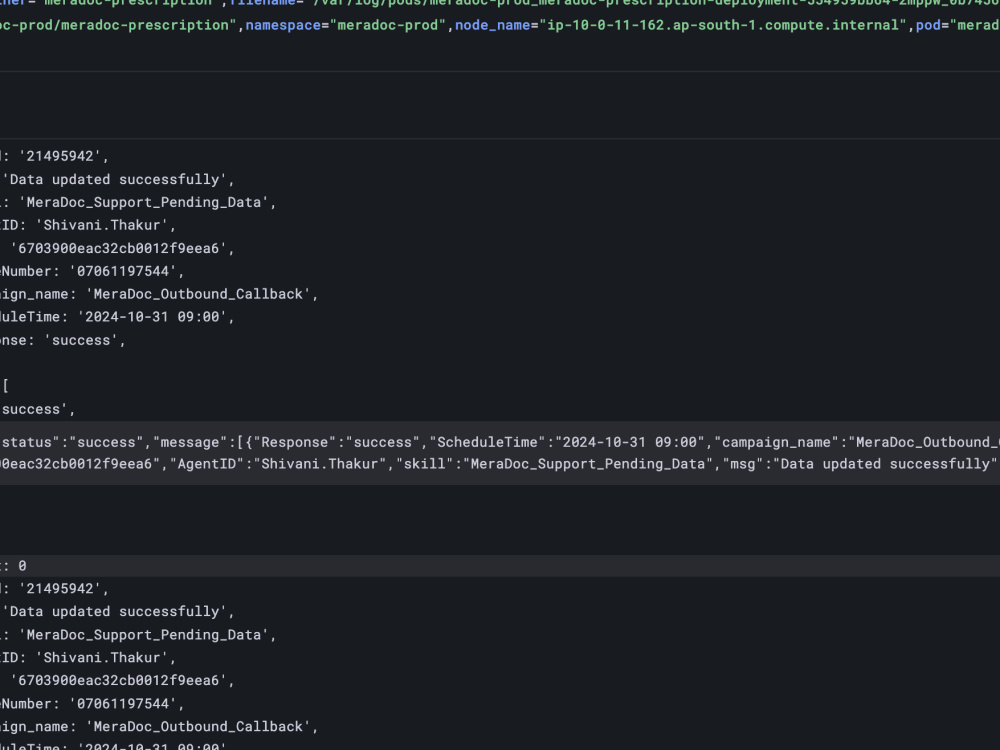This screenshot has width=1000, height=750.
Task: Click the highlighted ": 0" log row
Action: tap(500, 566)
